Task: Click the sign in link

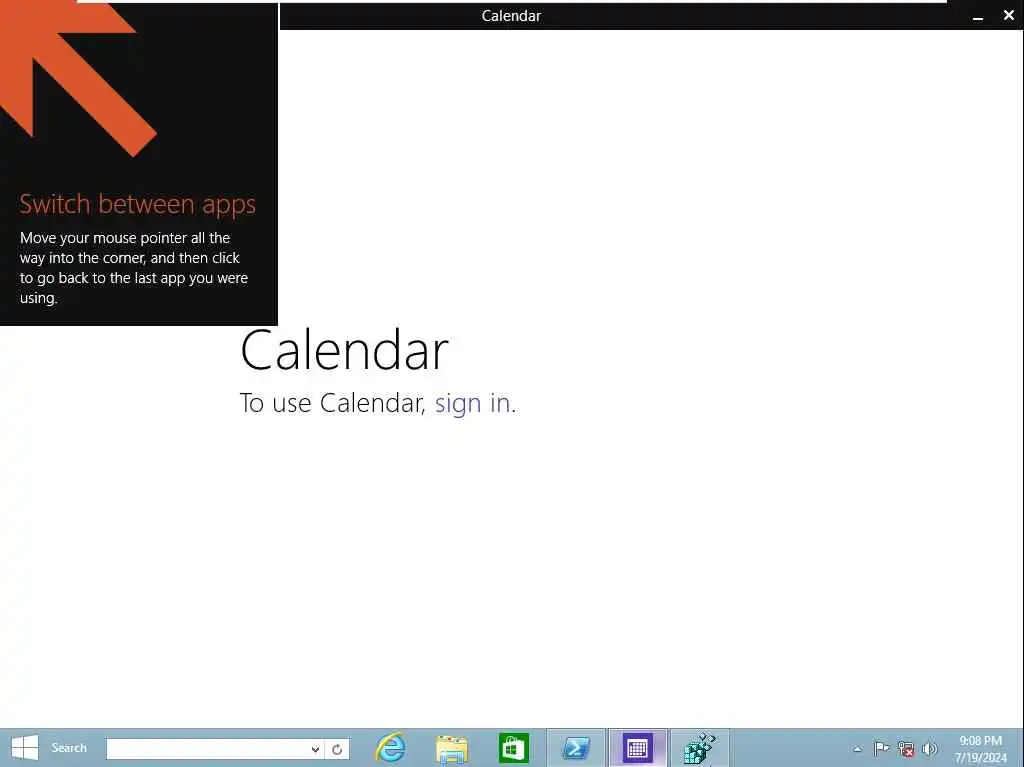Action: pos(472,403)
